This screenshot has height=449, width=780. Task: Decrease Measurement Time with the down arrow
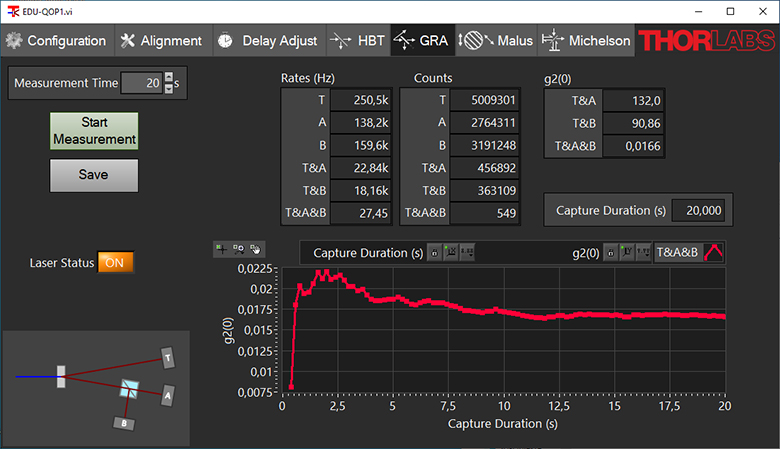pyautogui.click(x=168, y=88)
